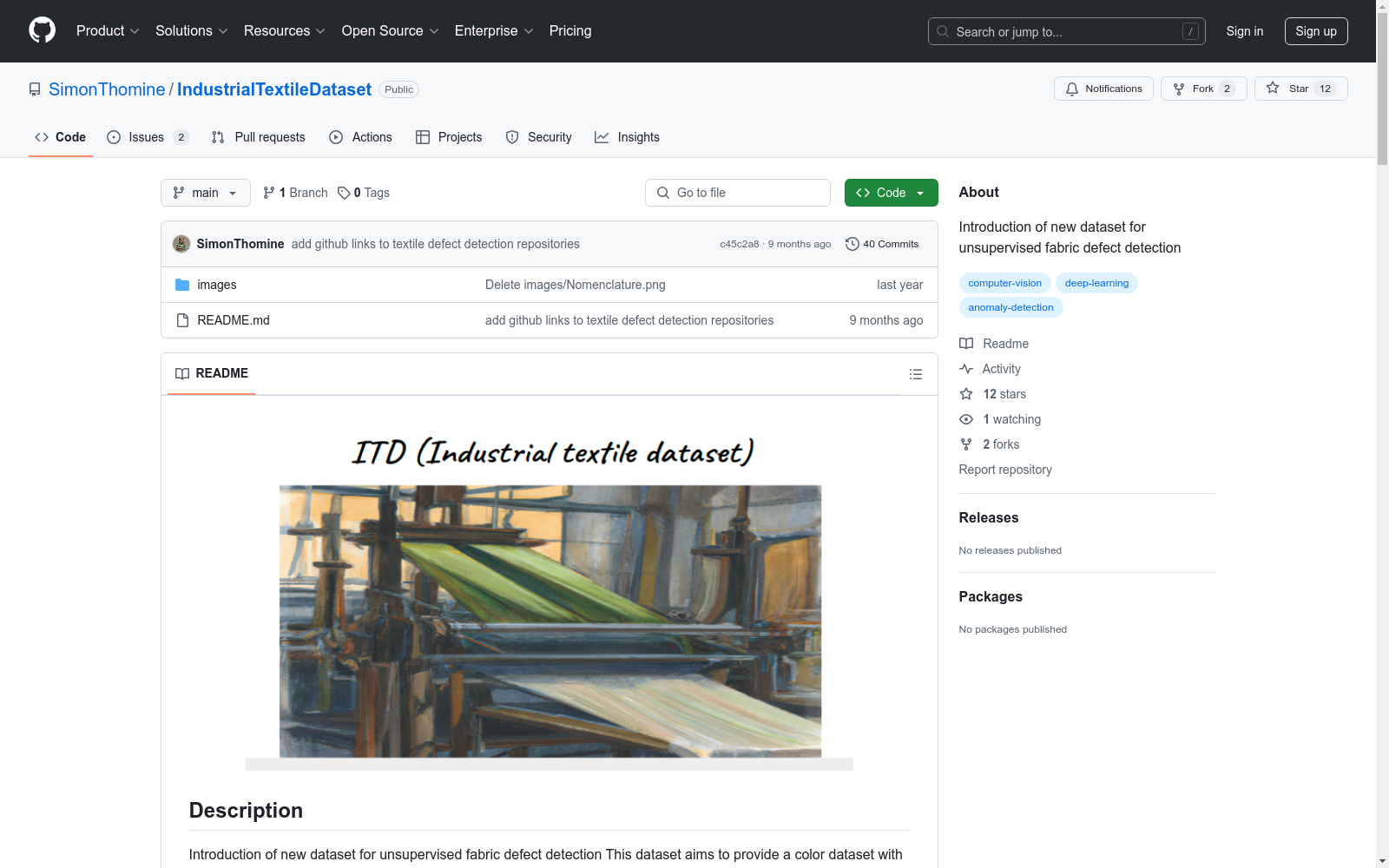Image resolution: width=1389 pixels, height=868 pixels.
Task: Click the horizontal scrollbar under banner image
Action: point(550,765)
